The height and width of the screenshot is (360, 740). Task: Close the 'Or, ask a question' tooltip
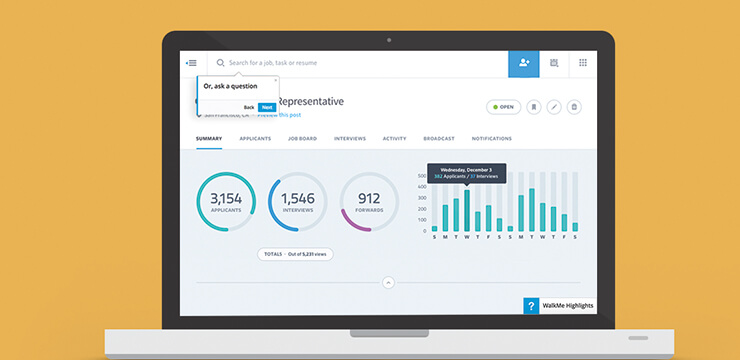point(276,80)
